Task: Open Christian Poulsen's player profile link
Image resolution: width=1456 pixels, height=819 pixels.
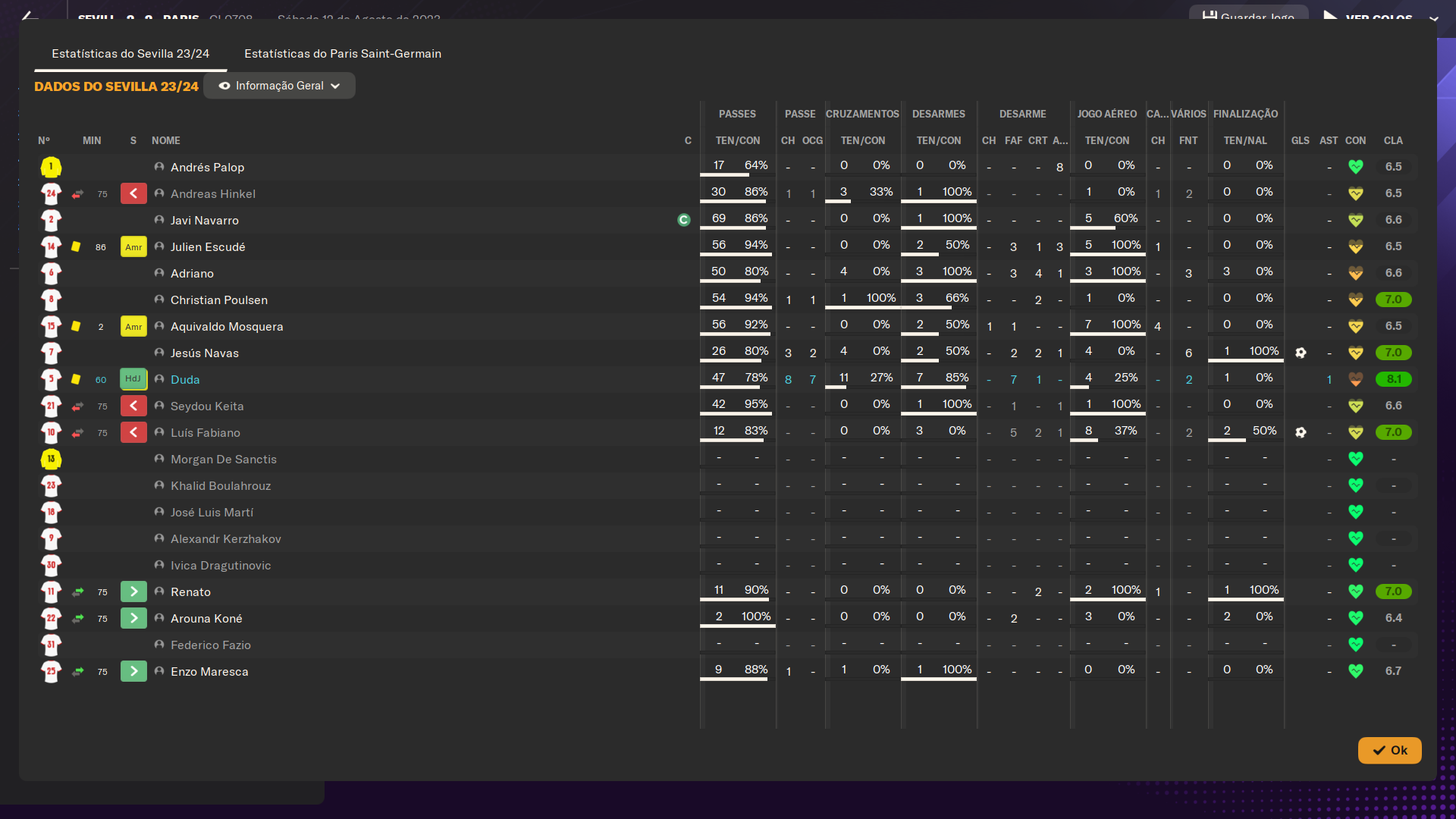Action: [x=218, y=300]
